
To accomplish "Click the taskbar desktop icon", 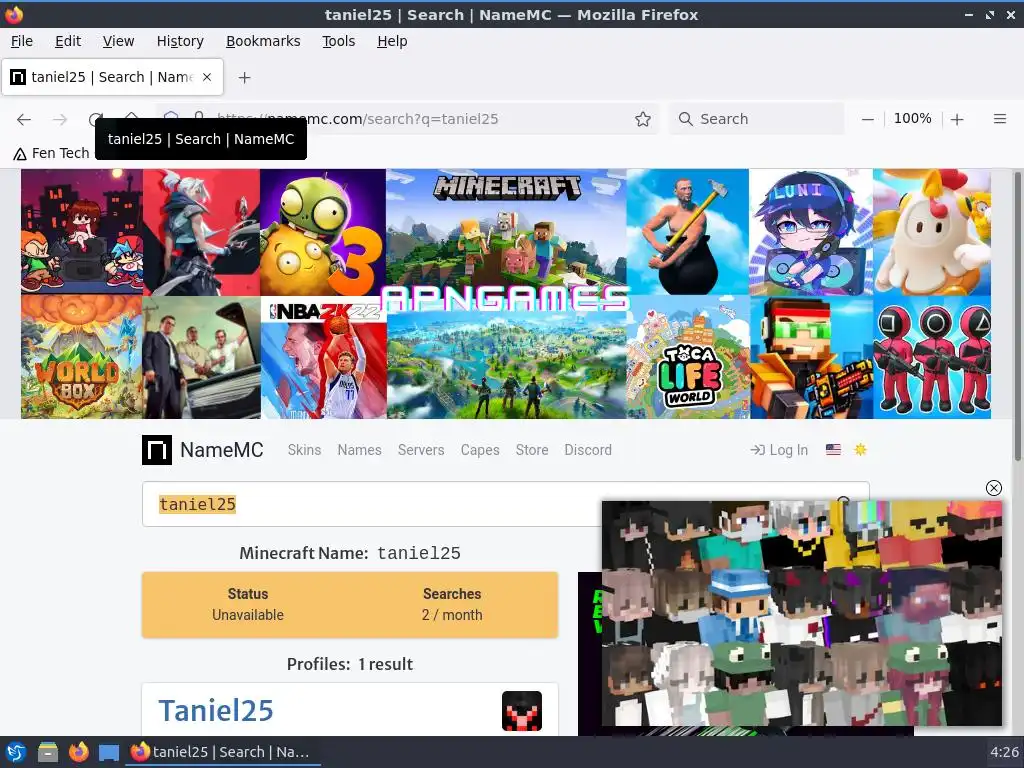I will click(108, 752).
